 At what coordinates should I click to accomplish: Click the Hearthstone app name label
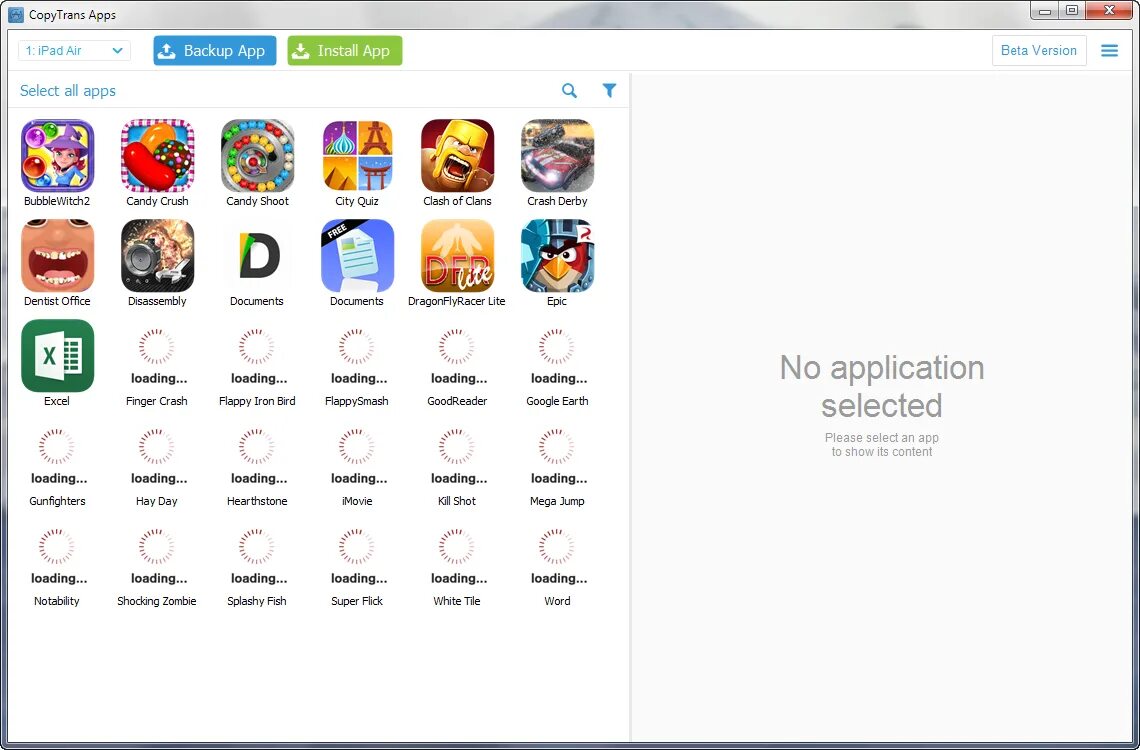click(257, 501)
